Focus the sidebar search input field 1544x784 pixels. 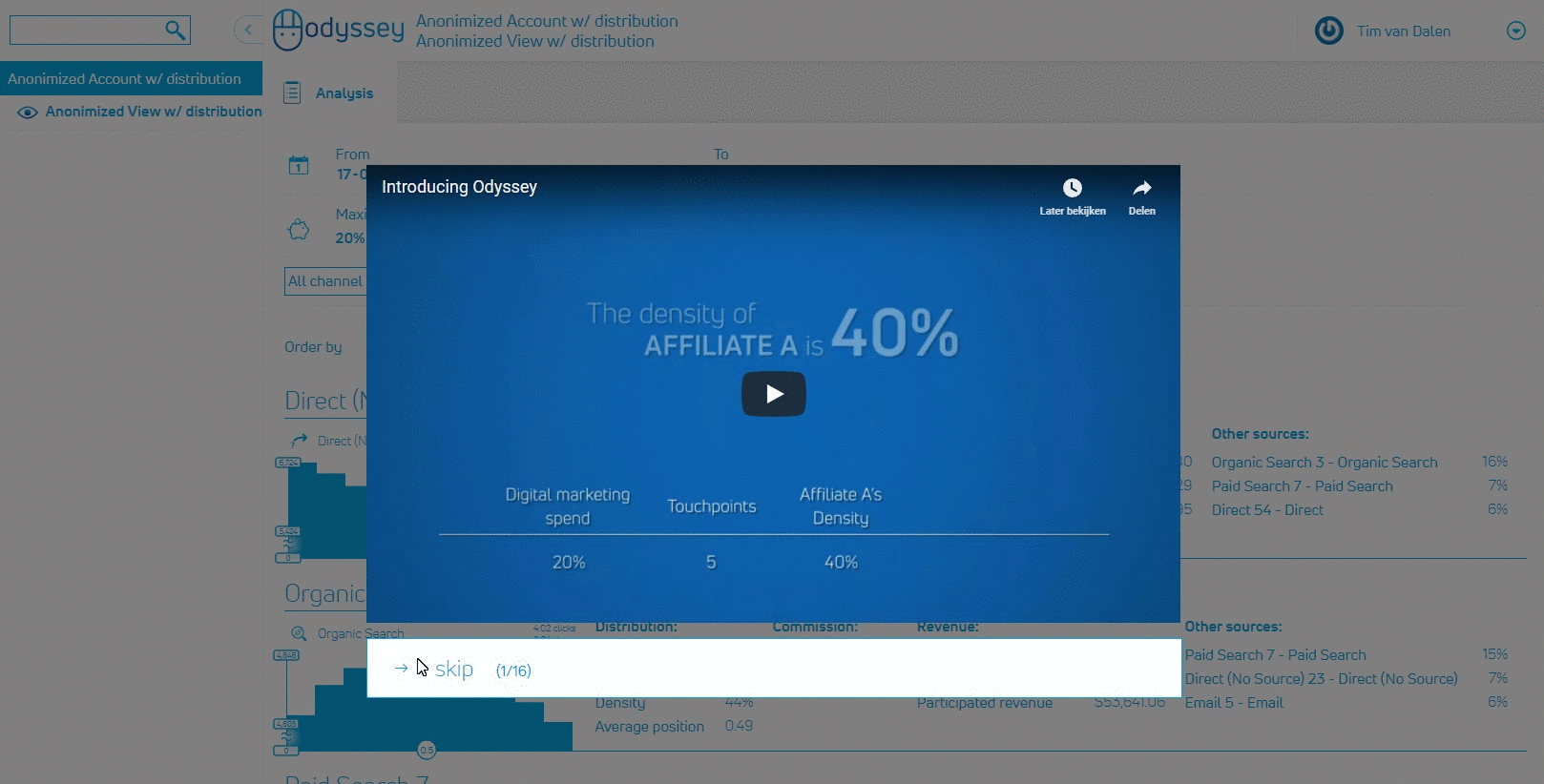pos(99,30)
